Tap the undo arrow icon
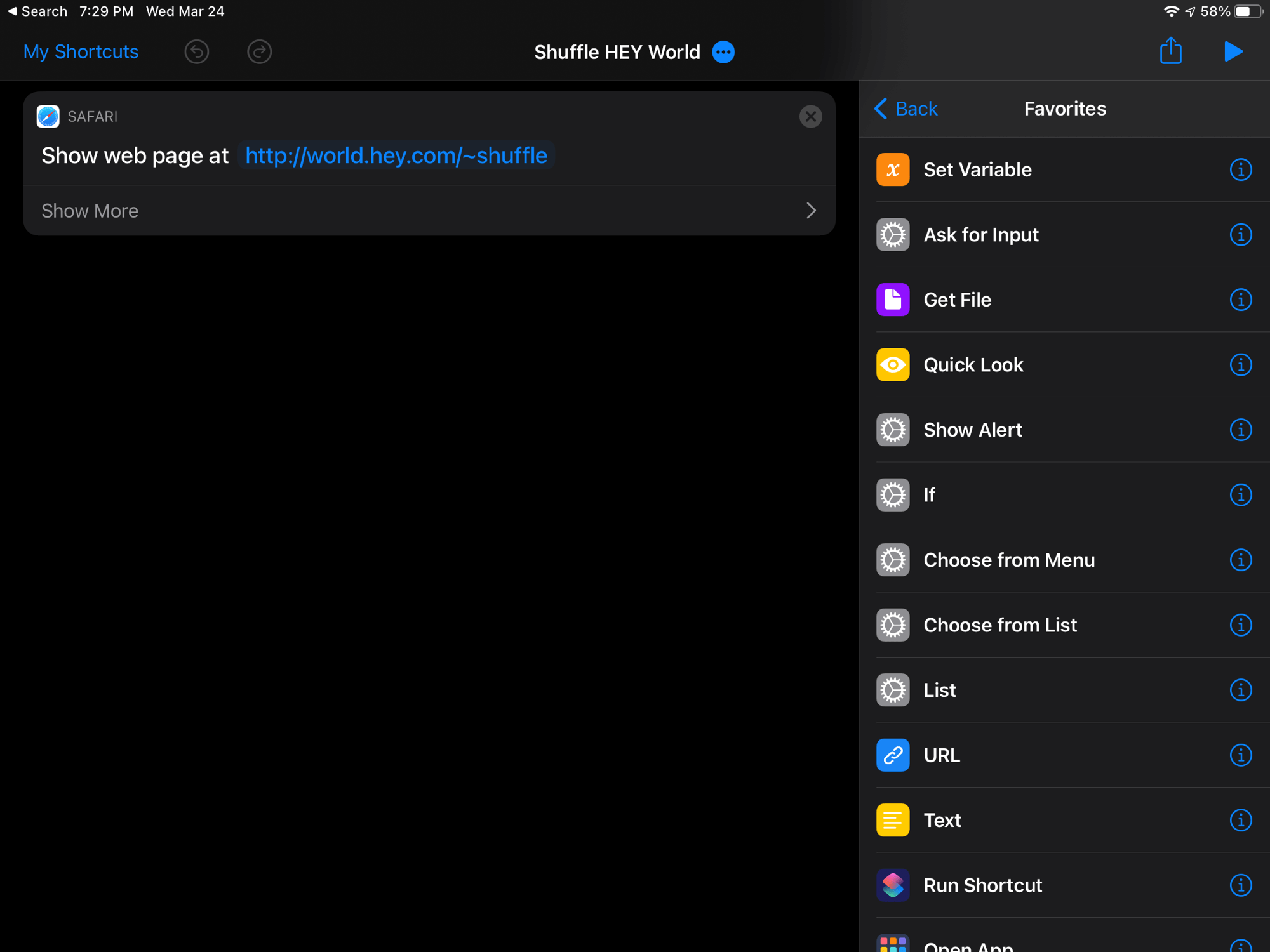Viewport: 1270px width, 952px height. pyautogui.click(x=197, y=51)
